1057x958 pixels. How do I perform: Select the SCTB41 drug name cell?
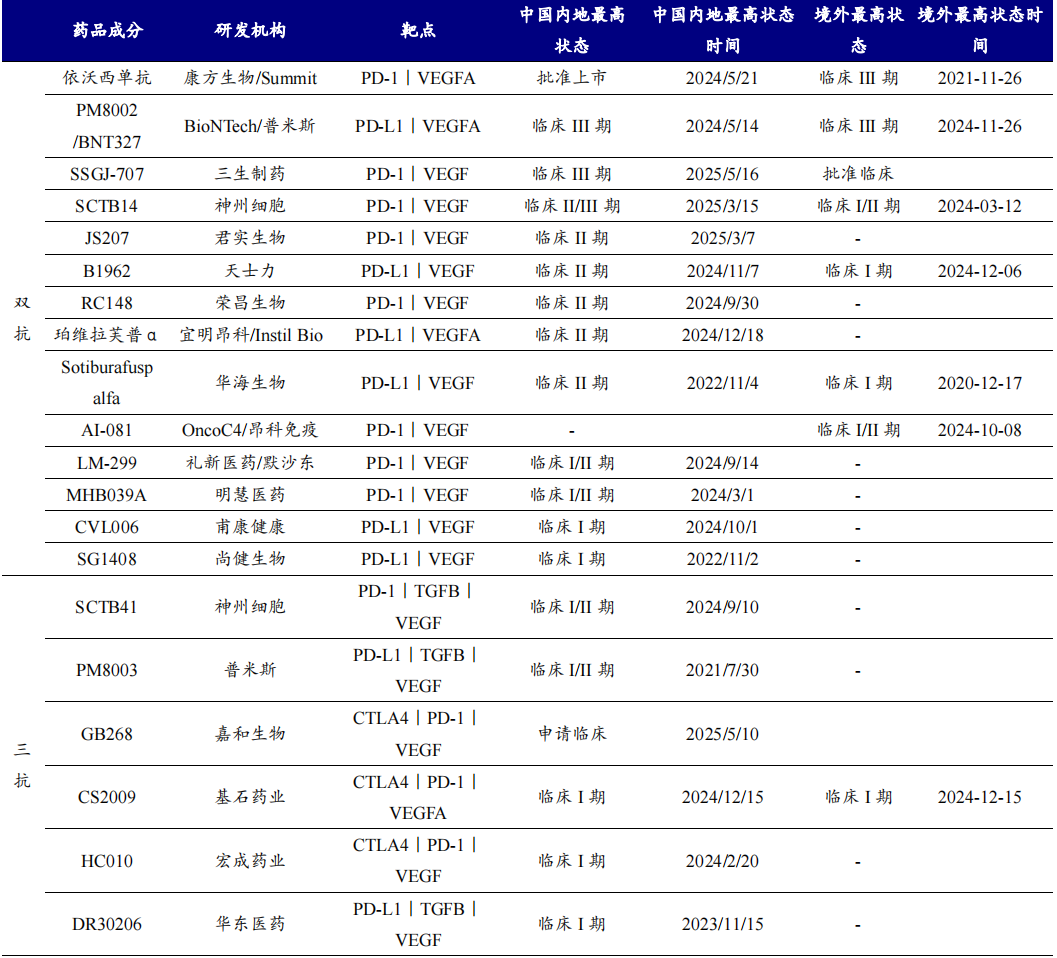click(105, 606)
